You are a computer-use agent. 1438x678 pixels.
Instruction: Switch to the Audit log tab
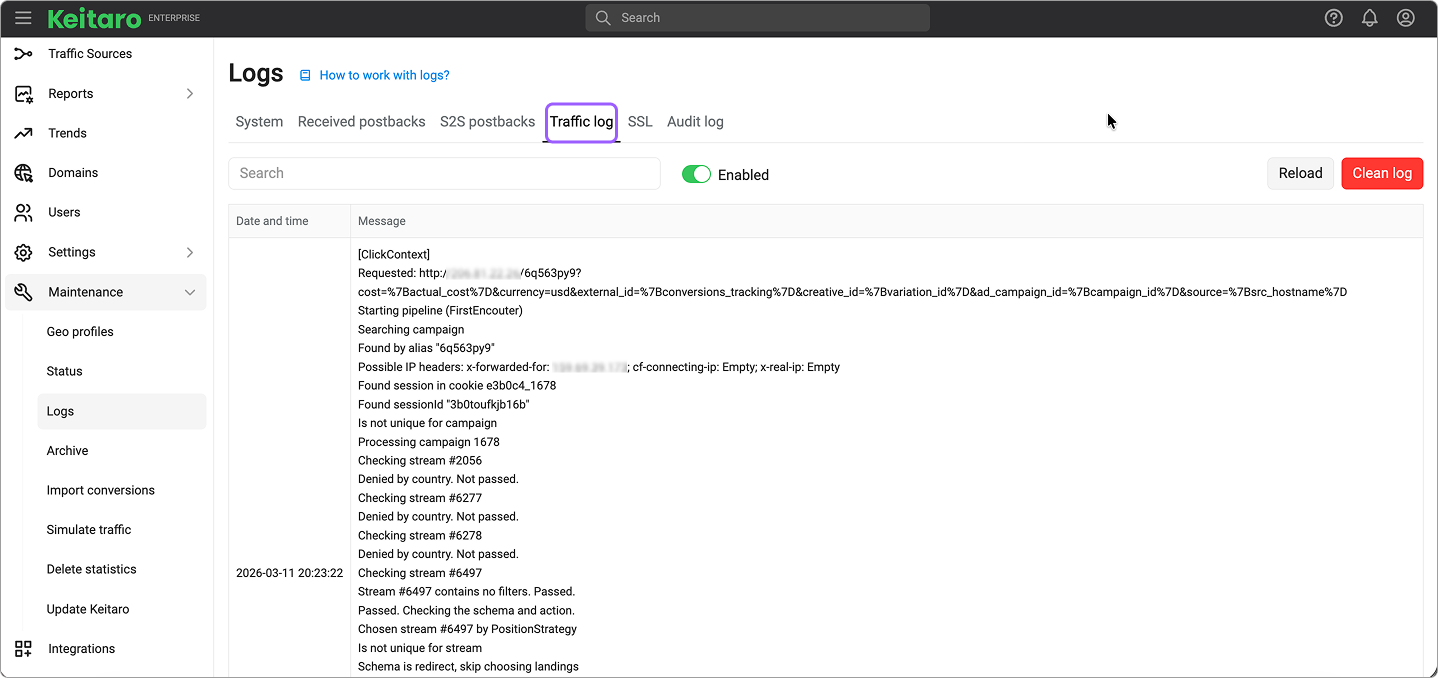695,122
